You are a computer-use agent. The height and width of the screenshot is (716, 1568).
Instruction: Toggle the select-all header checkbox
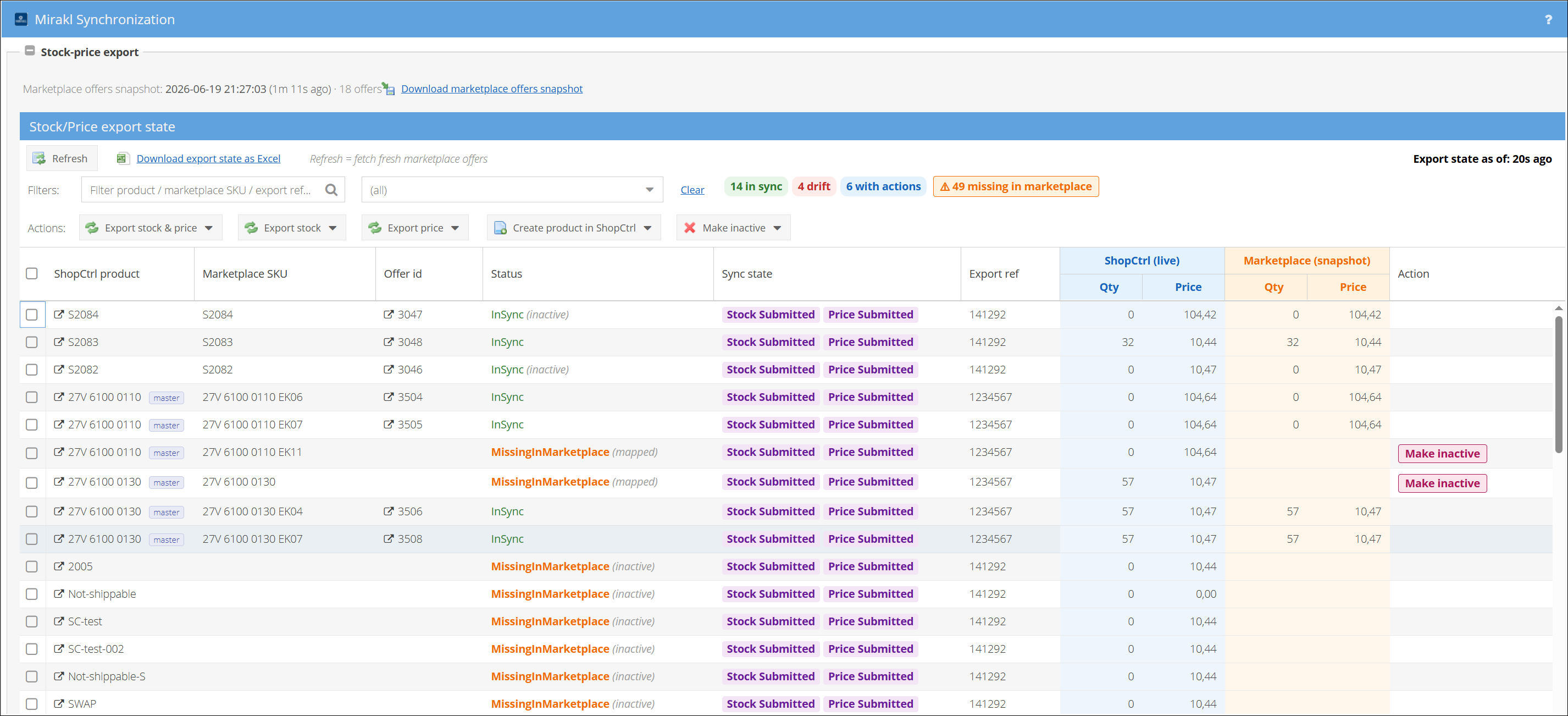(x=32, y=273)
